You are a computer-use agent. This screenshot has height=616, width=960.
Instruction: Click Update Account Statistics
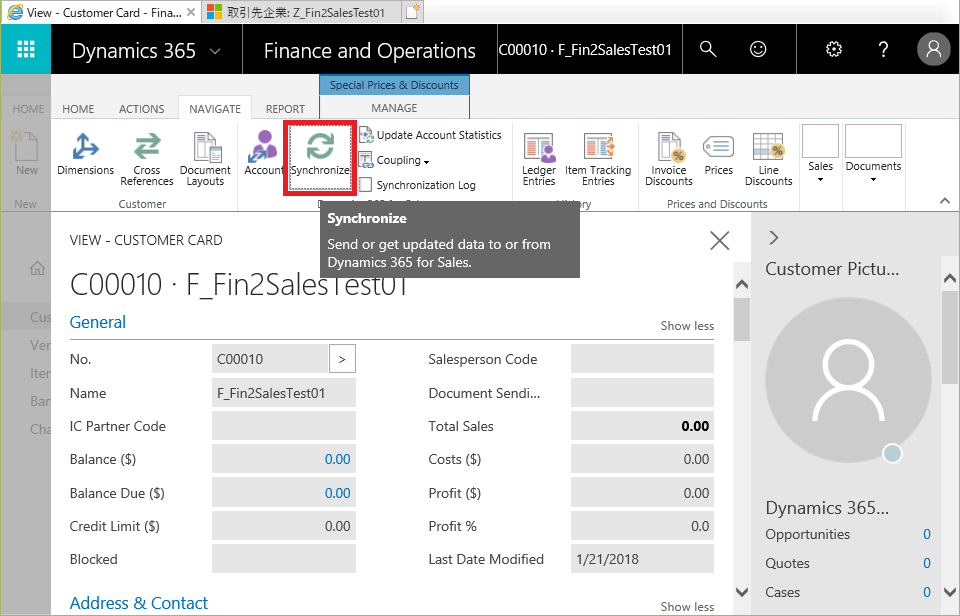pos(430,135)
